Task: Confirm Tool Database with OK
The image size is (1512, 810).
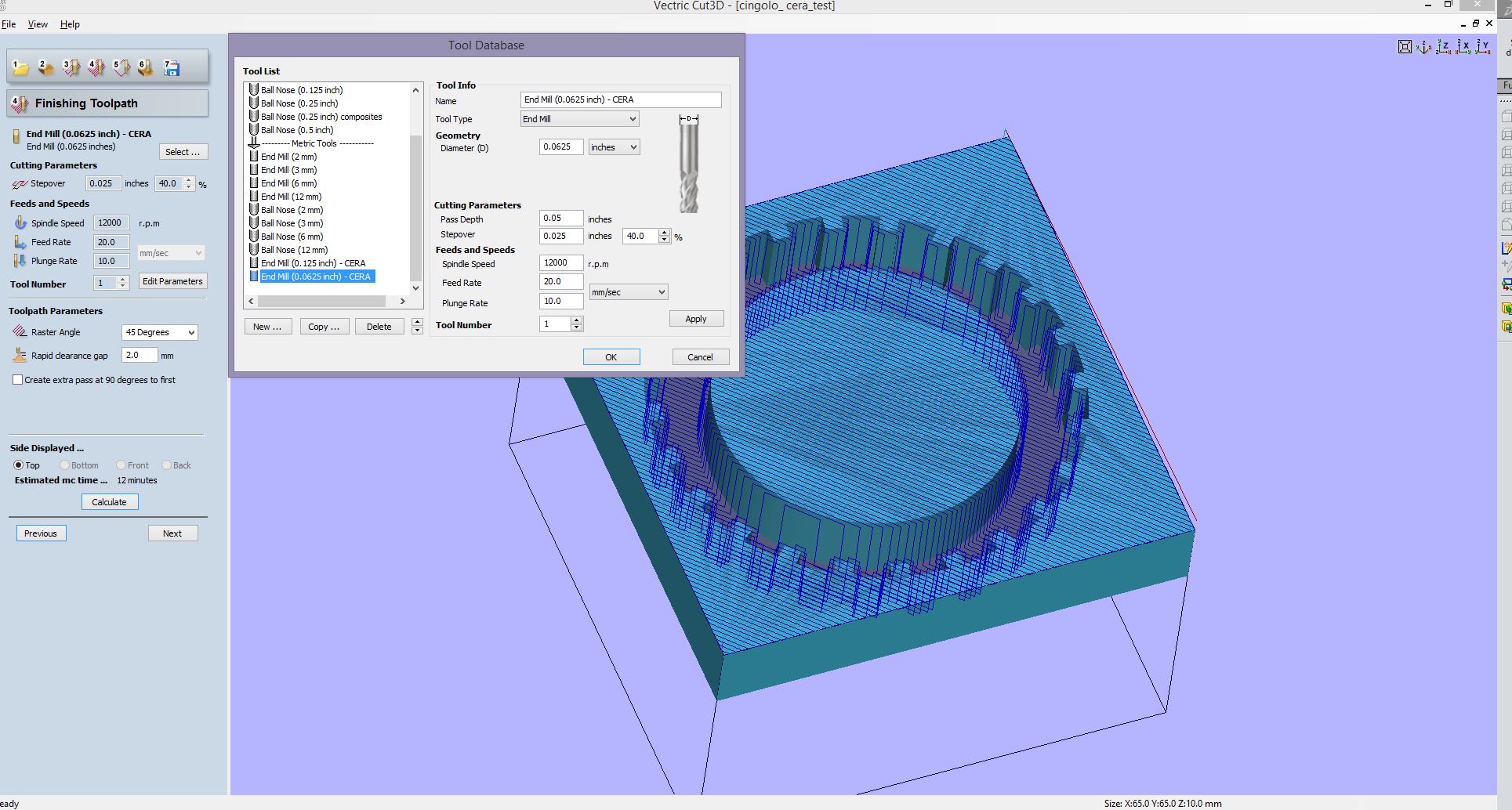Action: (x=611, y=357)
